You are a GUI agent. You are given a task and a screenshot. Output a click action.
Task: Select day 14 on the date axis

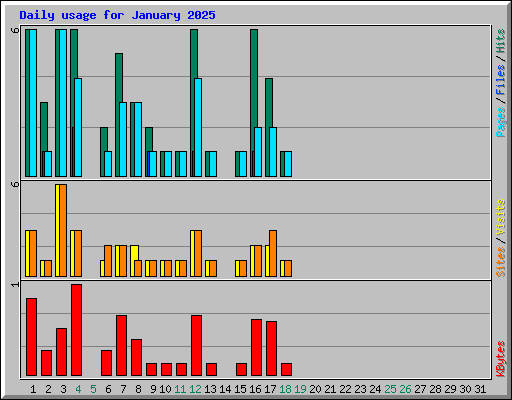pos(225,389)
